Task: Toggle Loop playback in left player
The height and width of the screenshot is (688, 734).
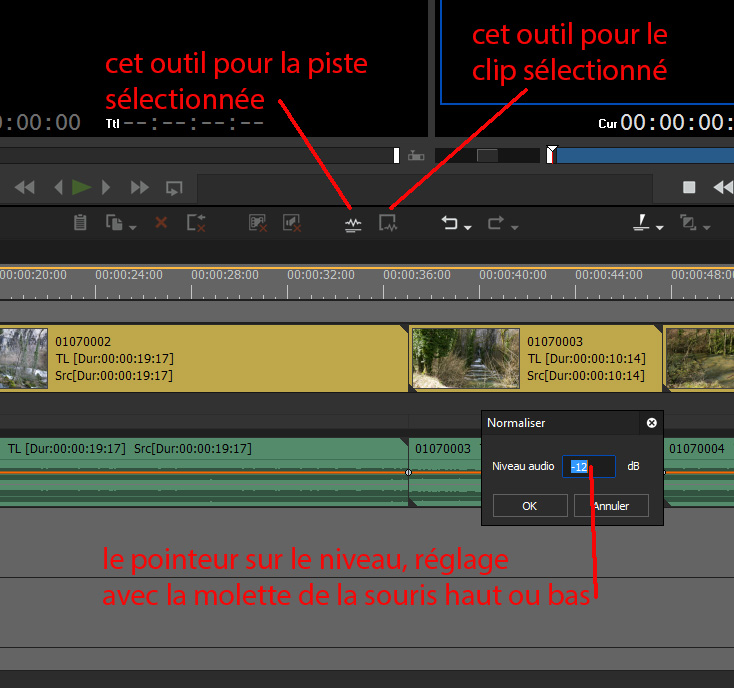Action: (174, 188)
